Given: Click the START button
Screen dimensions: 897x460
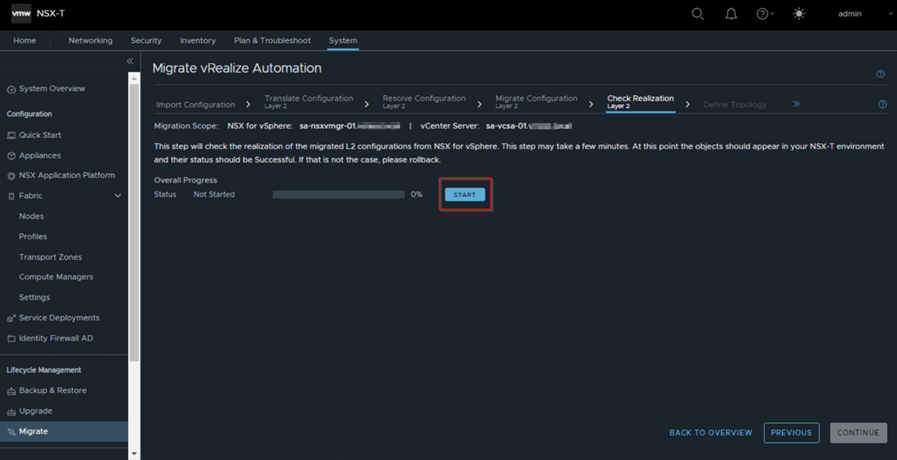Looking at the screenshot, I should [465, 194].
